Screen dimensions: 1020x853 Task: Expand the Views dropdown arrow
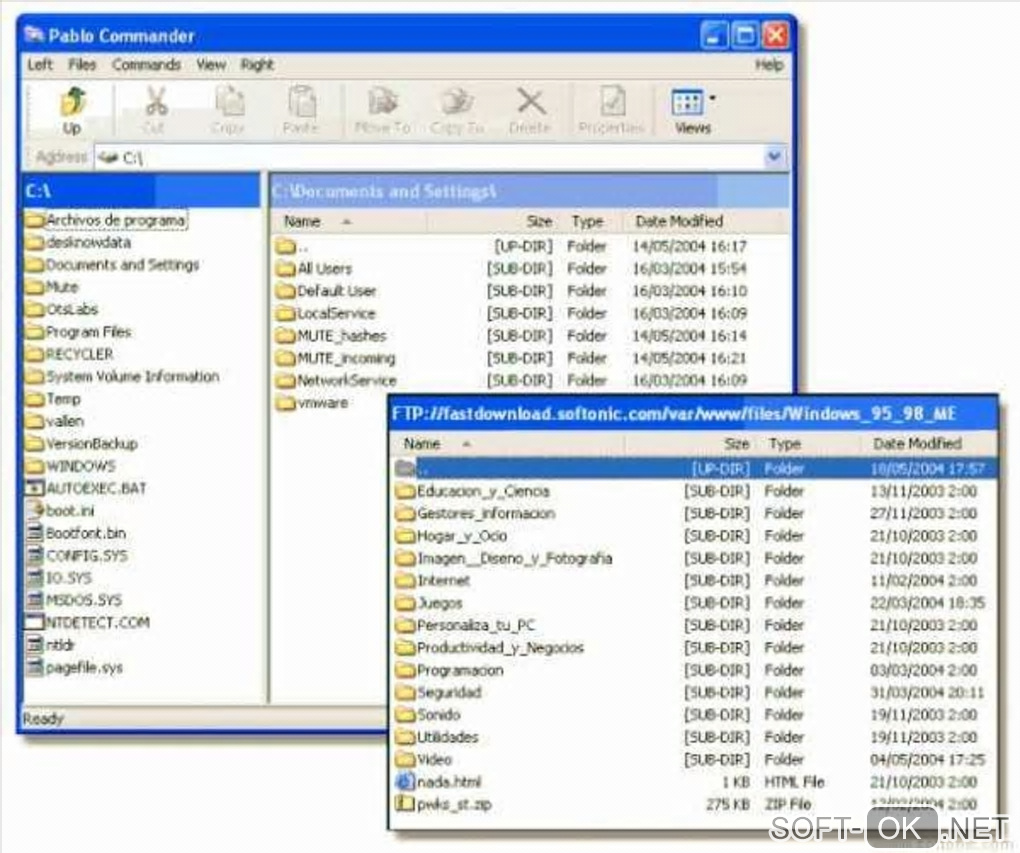pyautogui.click(x=712, y=98)
